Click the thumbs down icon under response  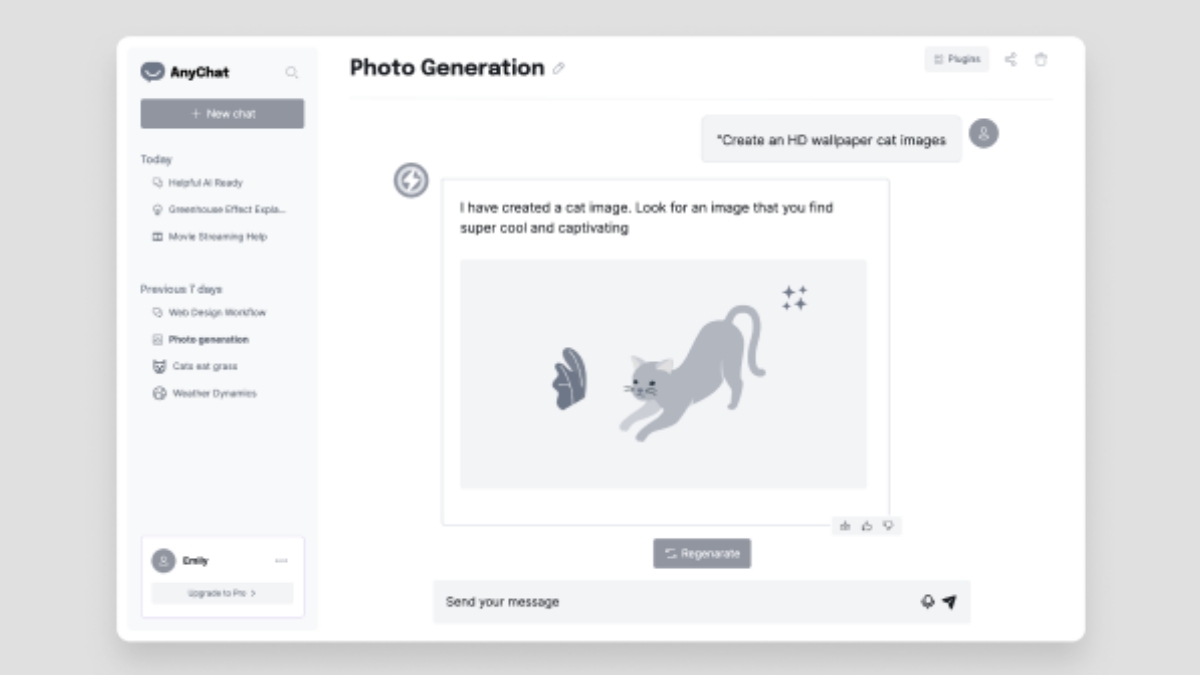click(x=888, y=525)
